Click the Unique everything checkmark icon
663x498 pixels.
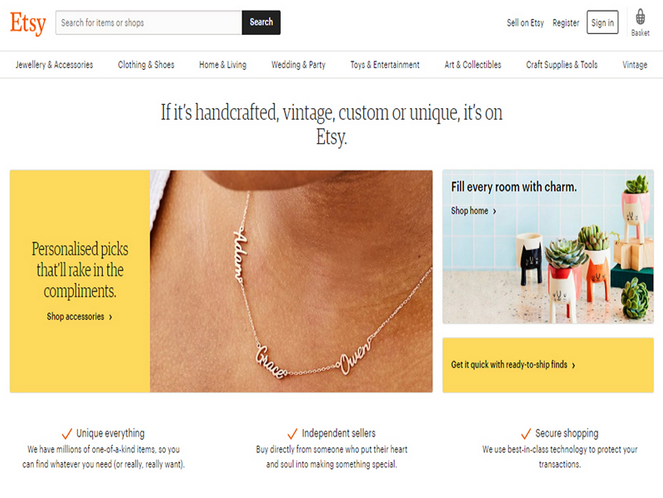[67, 434]
